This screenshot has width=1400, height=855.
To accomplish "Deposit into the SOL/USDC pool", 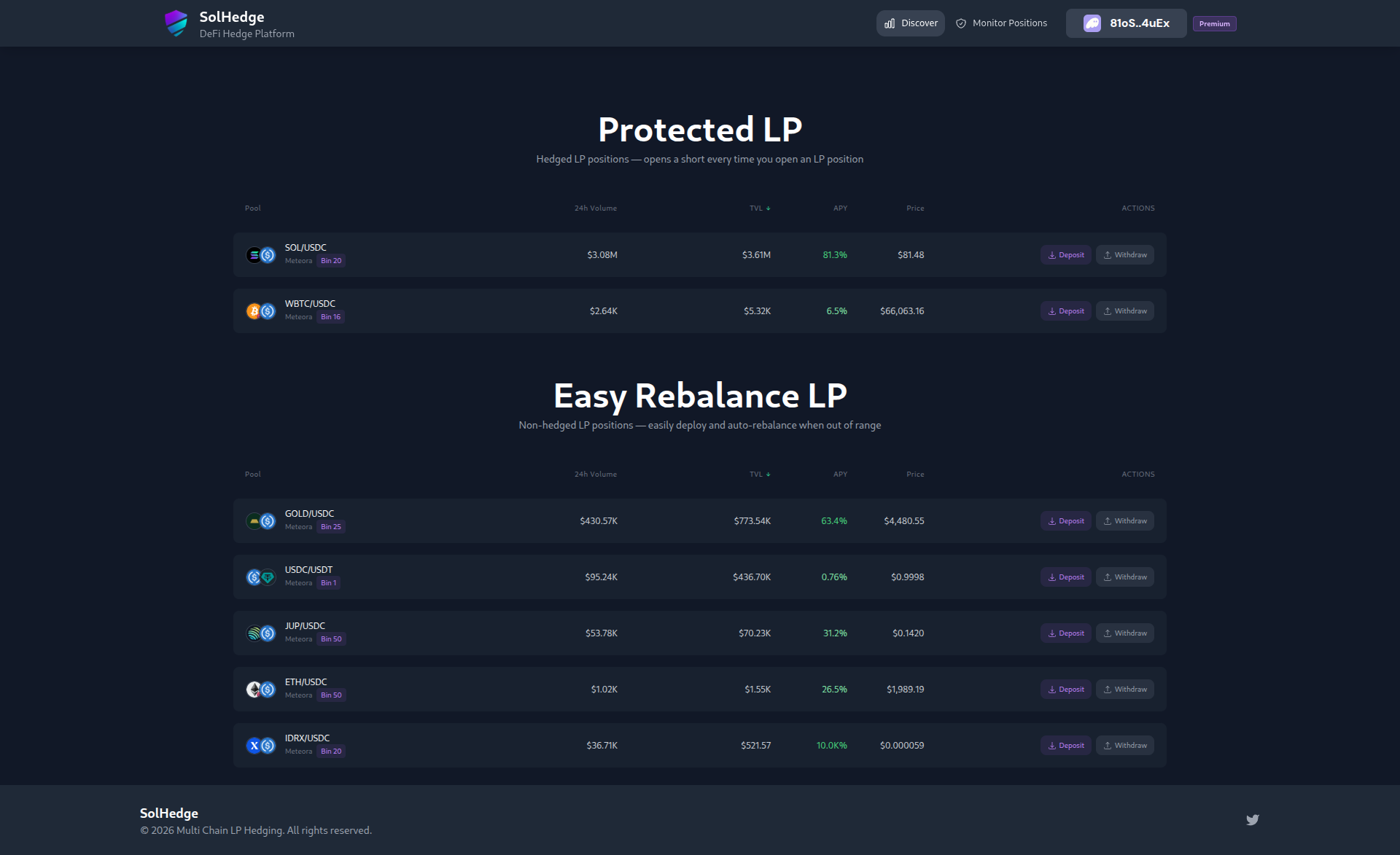I will click(1065, 254).
